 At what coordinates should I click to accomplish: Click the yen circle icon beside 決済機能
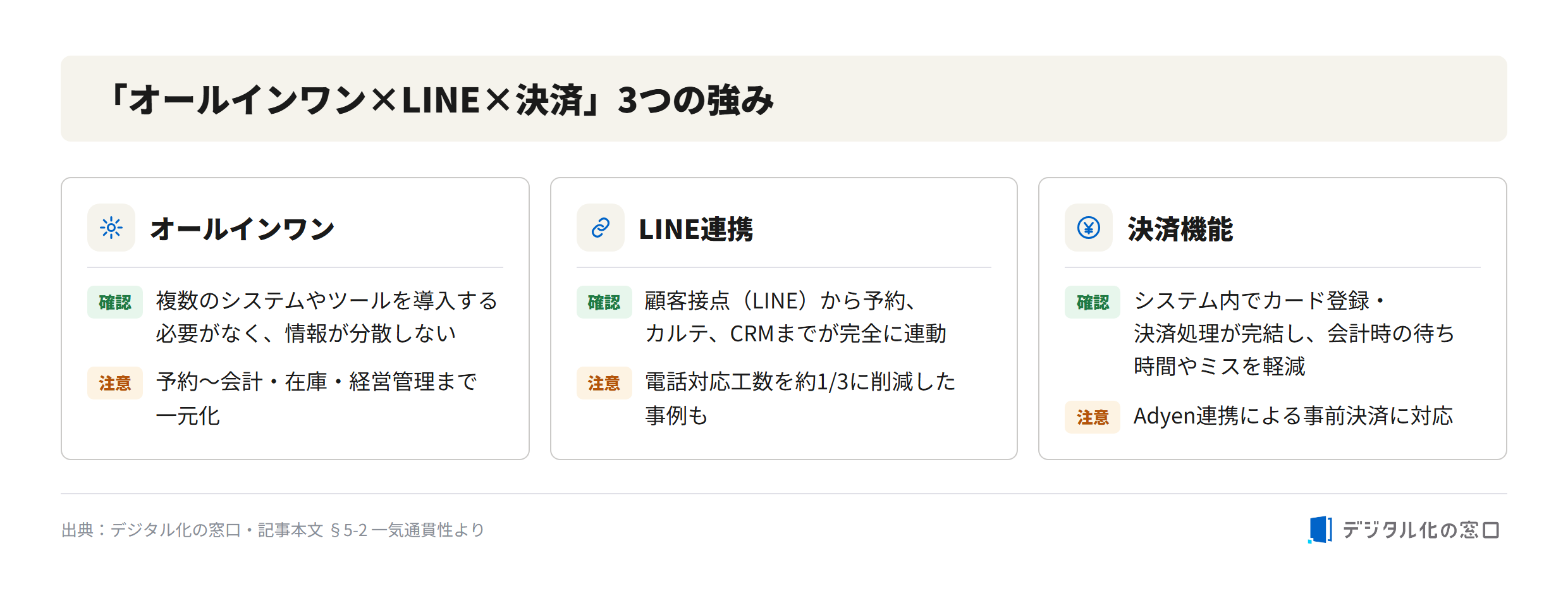[1089, 228]
